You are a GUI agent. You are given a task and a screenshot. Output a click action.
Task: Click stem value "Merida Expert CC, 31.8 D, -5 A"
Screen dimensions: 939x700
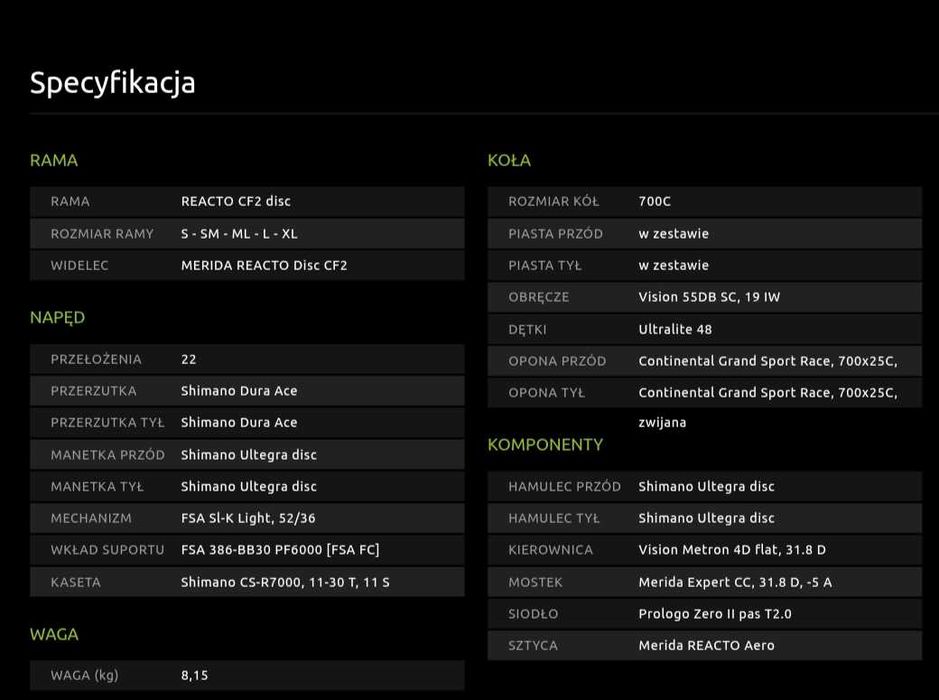pos(735,582)
